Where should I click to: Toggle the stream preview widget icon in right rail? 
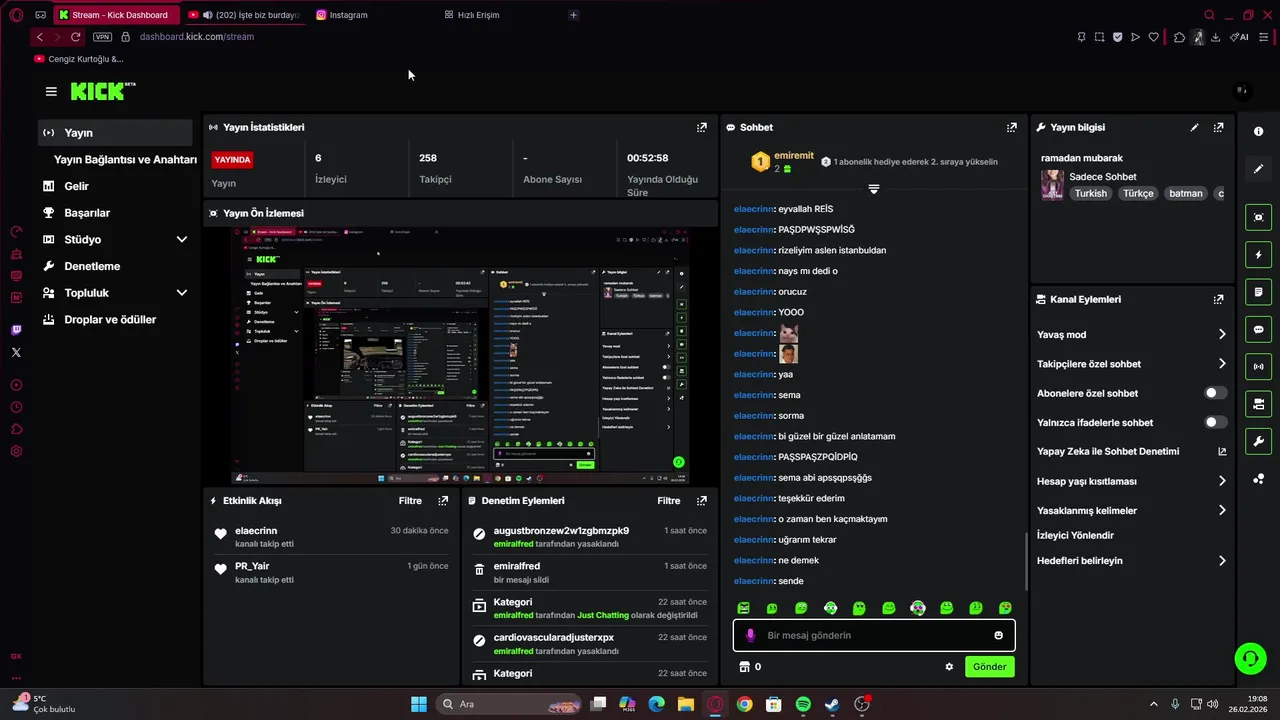[x=1258, y=217]
